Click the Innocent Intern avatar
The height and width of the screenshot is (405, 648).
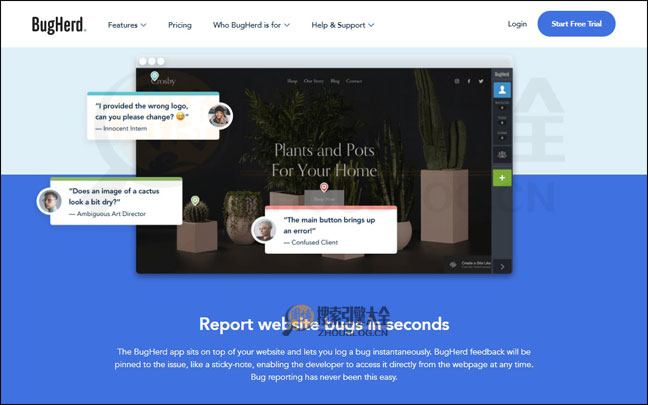pos(219,116)
